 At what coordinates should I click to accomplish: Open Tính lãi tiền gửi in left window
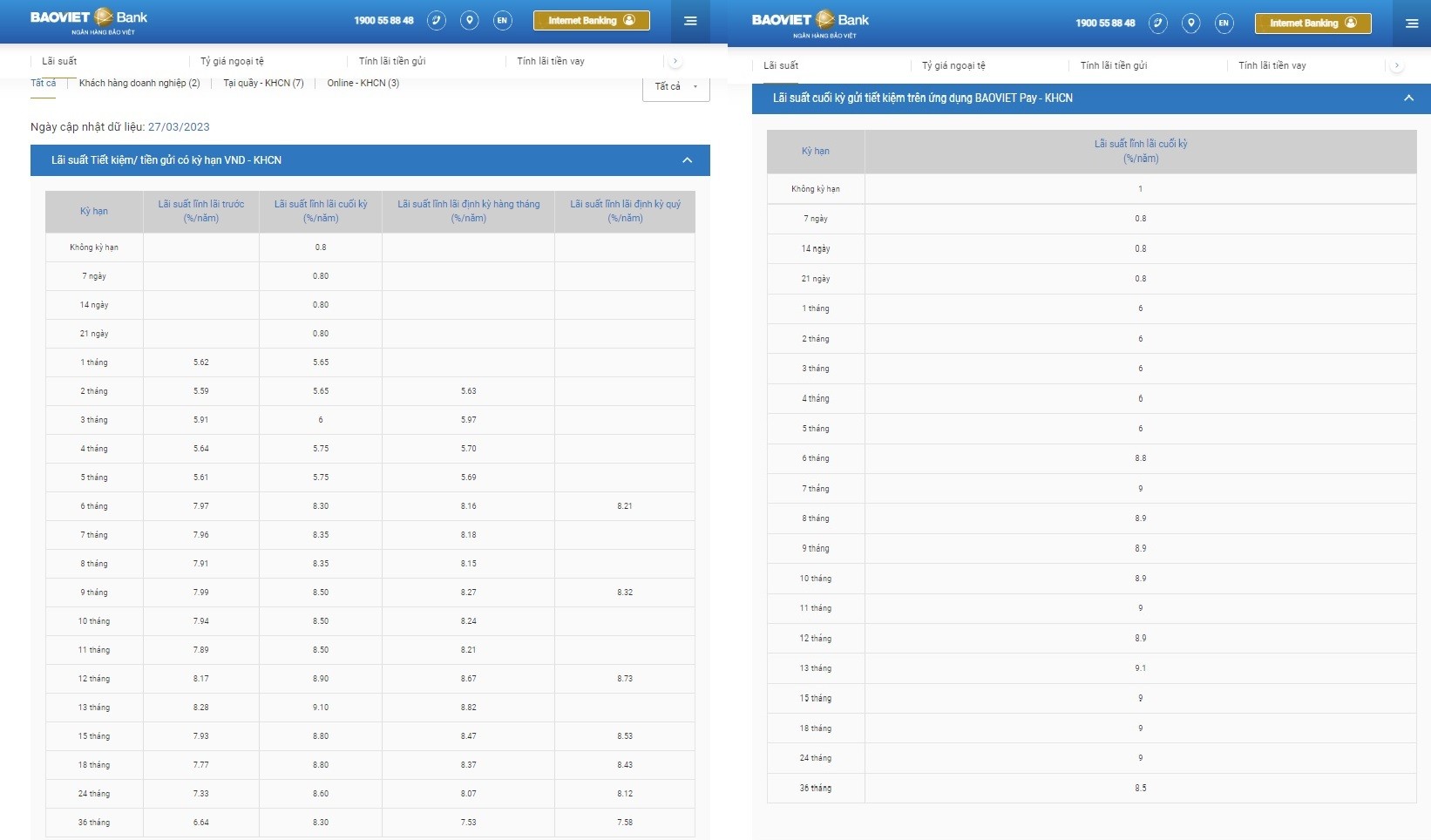(392, 61)
